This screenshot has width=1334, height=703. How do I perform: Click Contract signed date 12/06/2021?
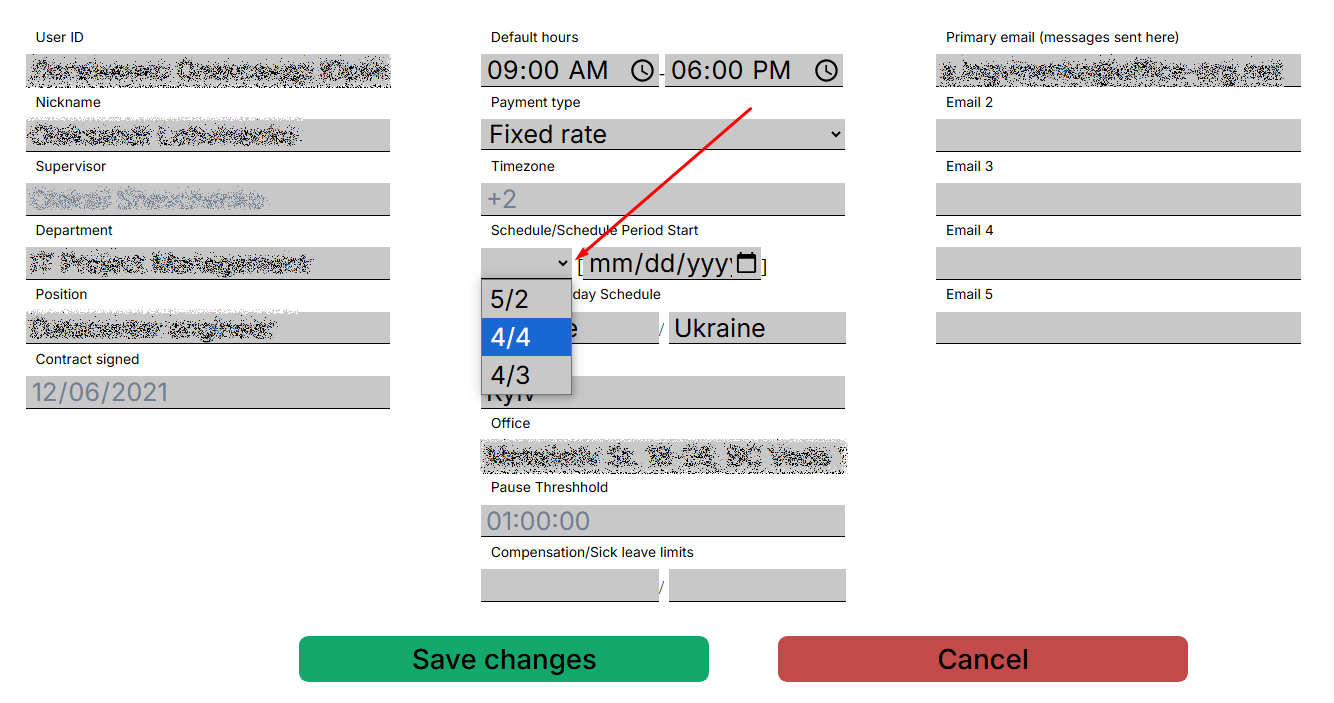[207, 392]
